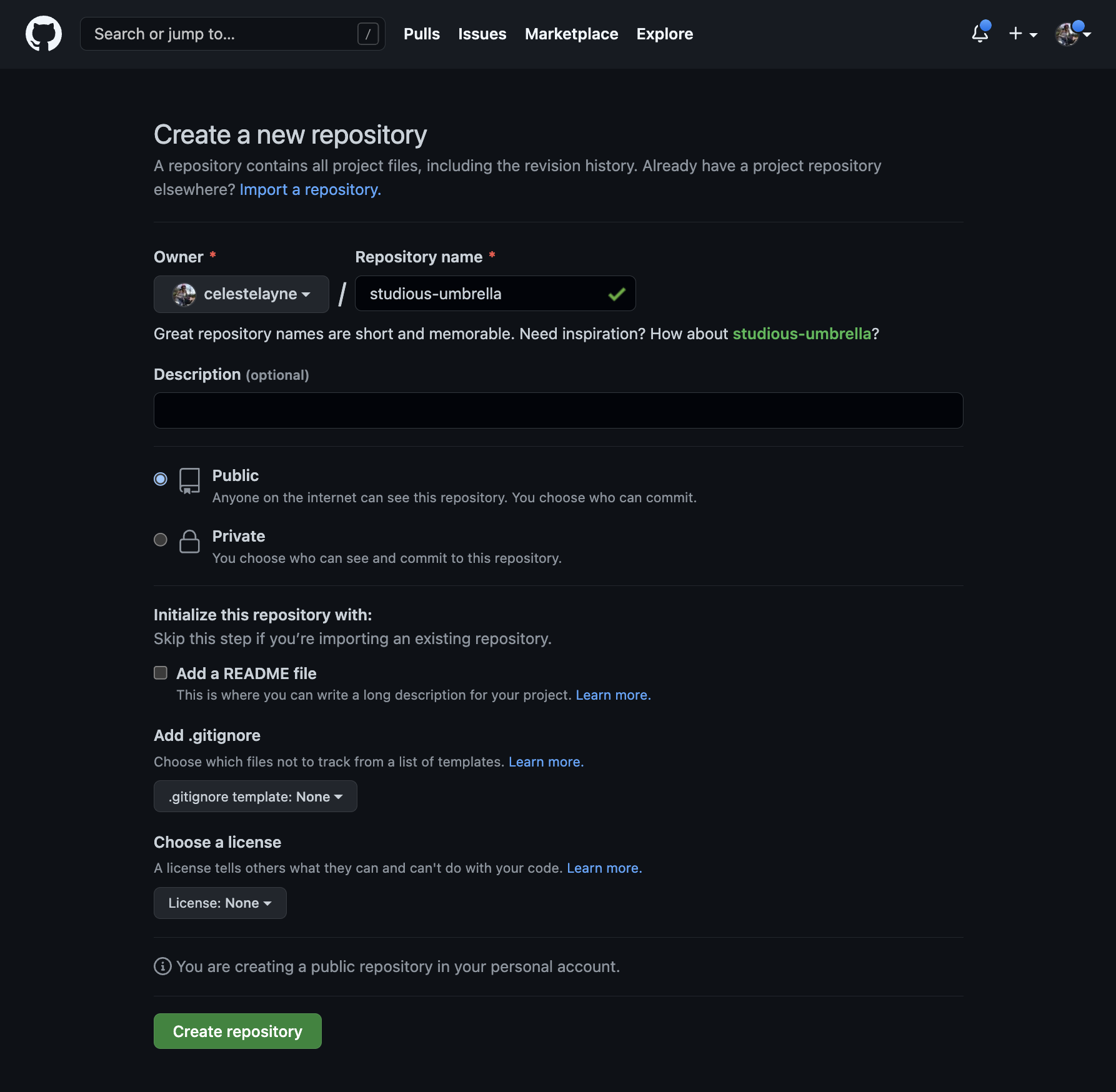Open Marketplace from the top navigation
The height and width of the screenshot is (1092, 1116).
tap(572, 34)
